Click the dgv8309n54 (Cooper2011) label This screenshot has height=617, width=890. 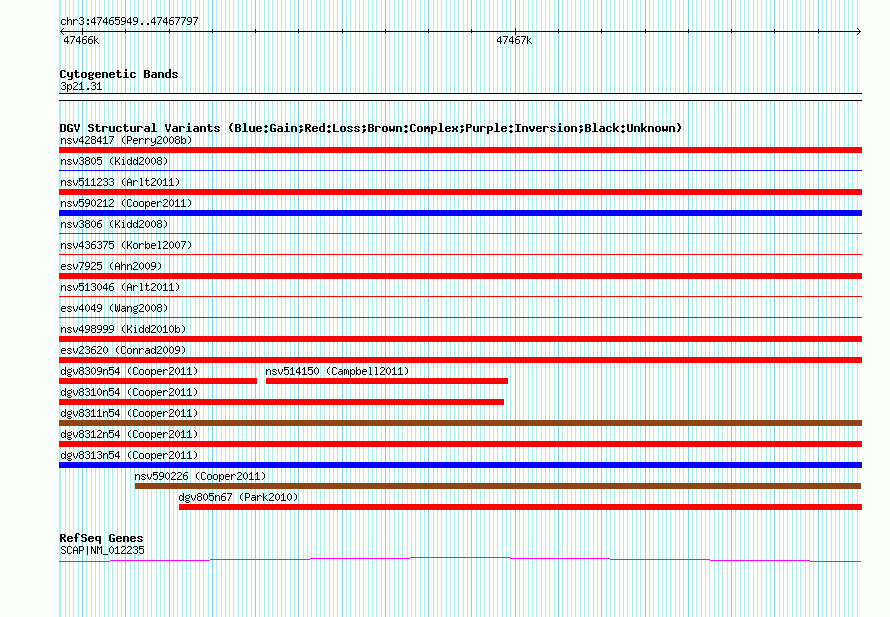[129, 371]
